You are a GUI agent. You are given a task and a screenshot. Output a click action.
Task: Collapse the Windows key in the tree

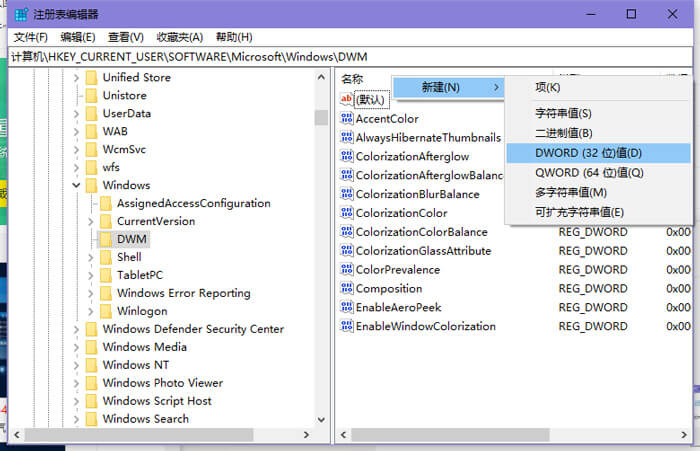pyautogui.click(x=77, y=185)
